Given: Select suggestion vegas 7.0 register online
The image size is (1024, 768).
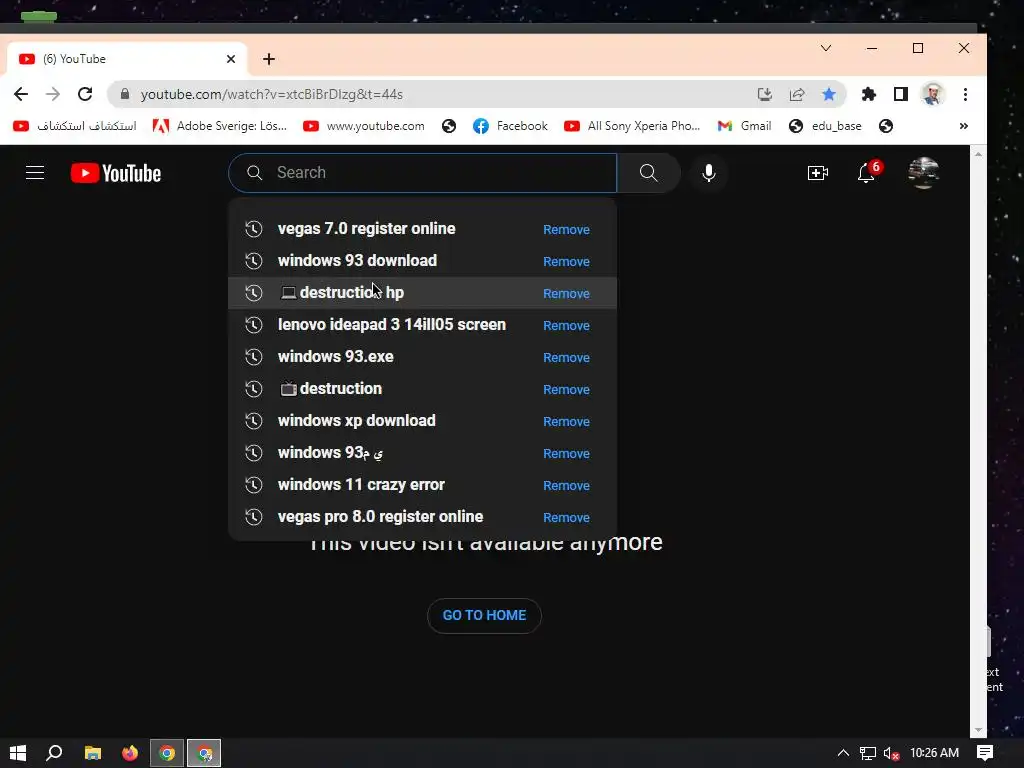Looking at the screenshot, I should [366, 229].
